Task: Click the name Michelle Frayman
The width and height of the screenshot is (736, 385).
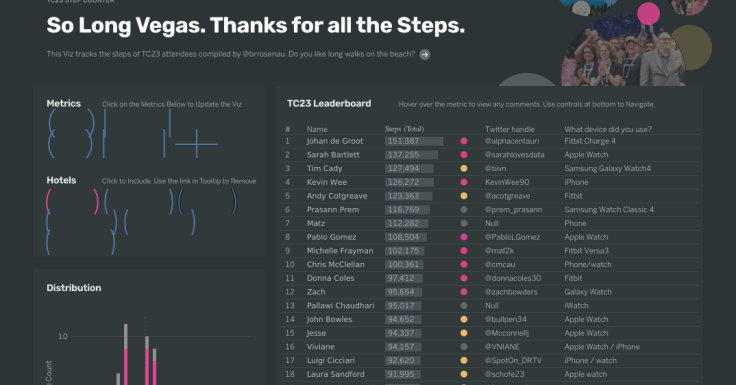Action: point(340,251)
